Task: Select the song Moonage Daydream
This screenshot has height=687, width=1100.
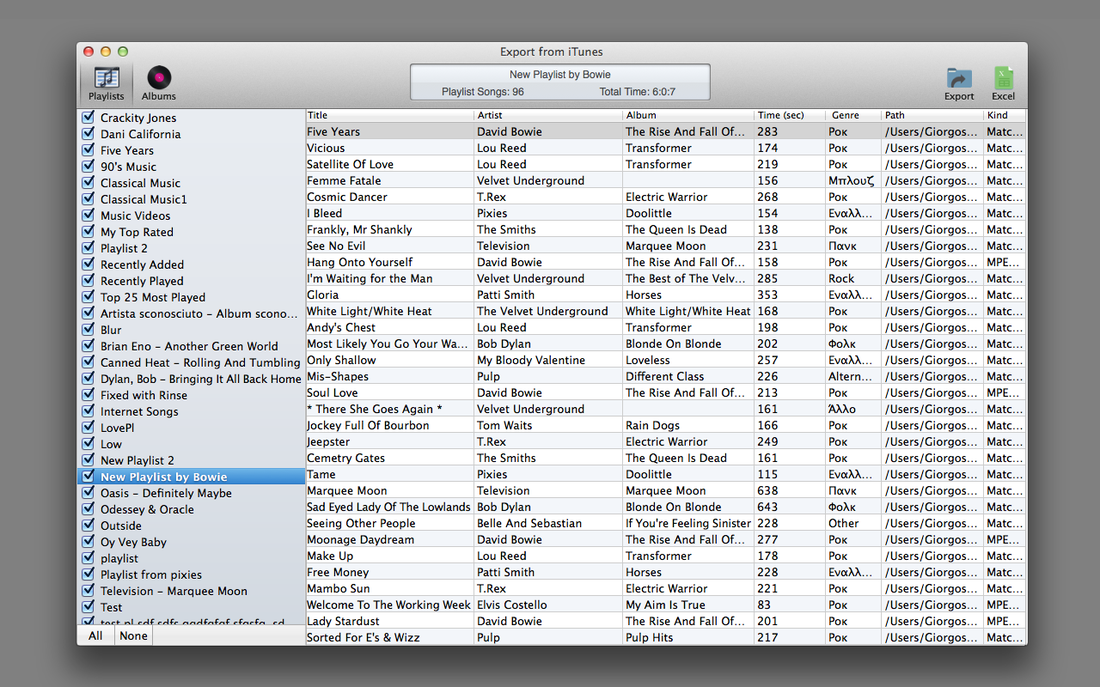Action: [x=360, y=540]
